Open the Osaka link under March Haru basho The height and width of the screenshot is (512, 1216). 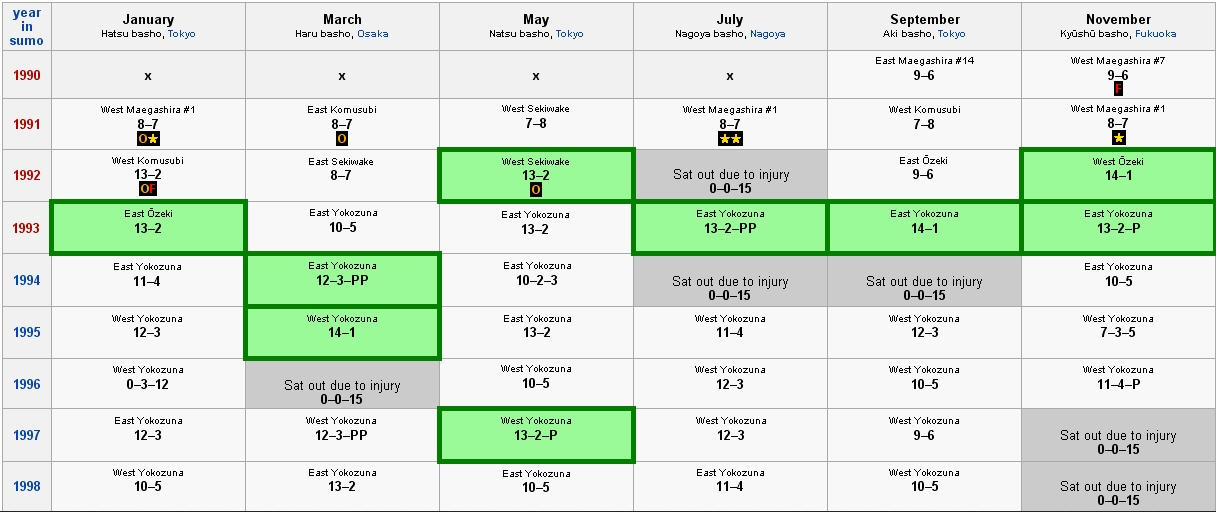coord(373,34)
